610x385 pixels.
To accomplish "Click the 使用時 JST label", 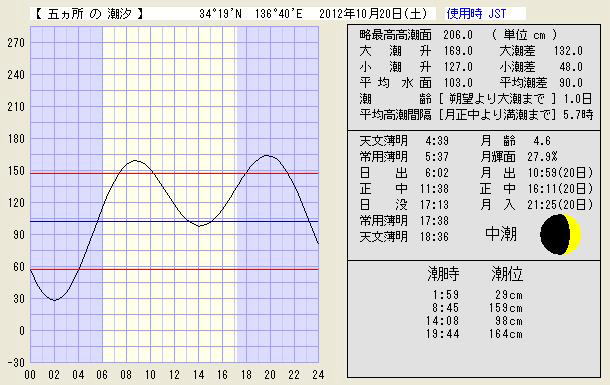I will (x=477, y=14).
